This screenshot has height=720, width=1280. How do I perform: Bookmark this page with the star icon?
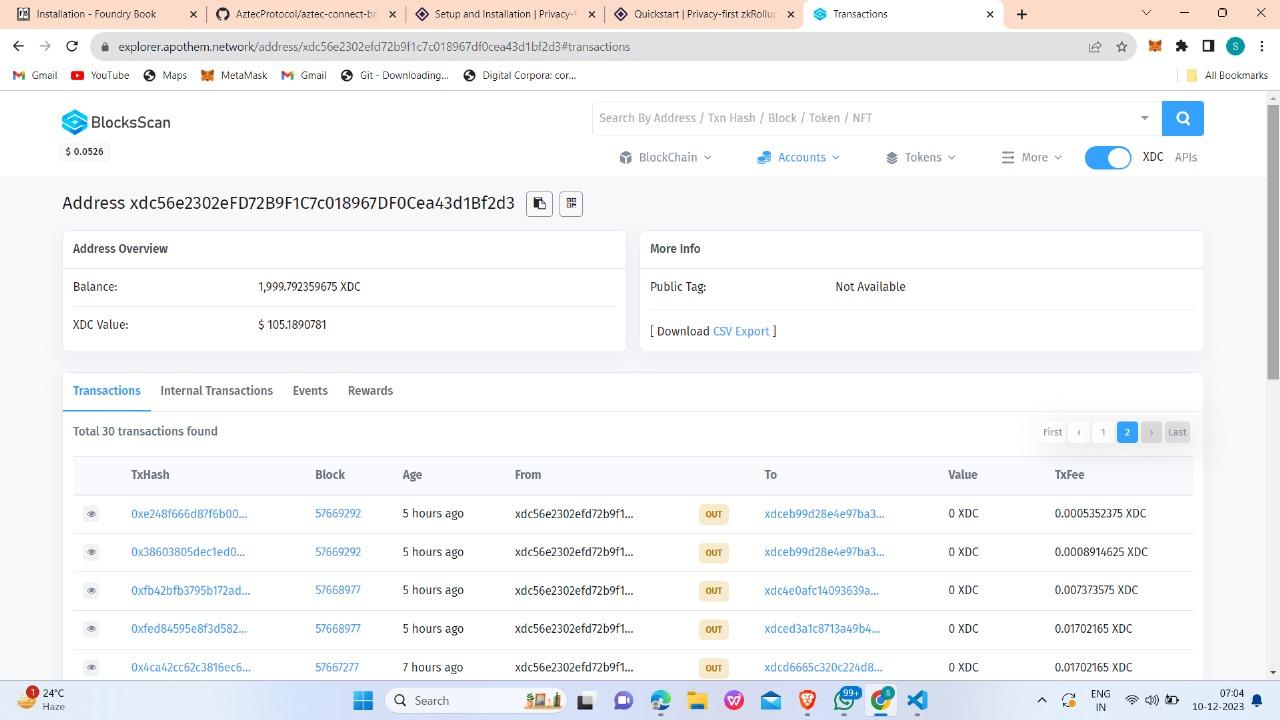(x=1122, y=46)
